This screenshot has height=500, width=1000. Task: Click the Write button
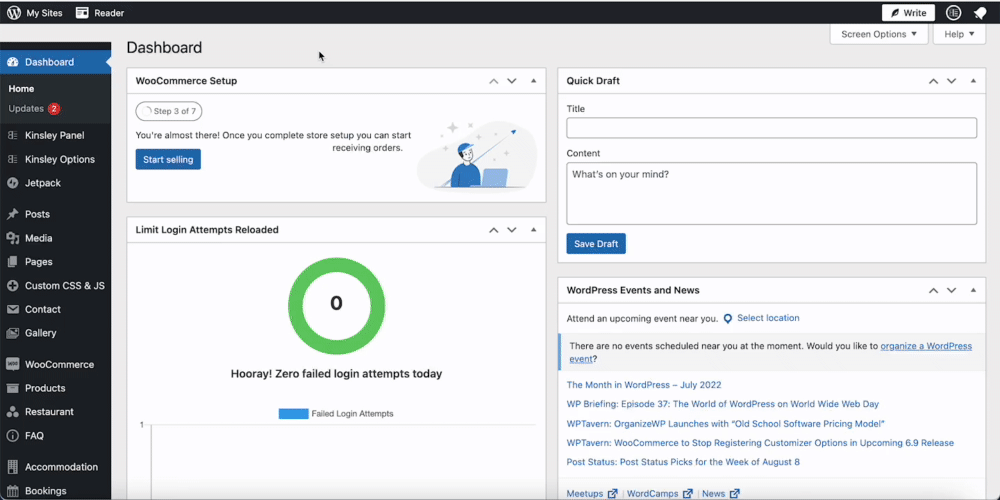pos(908,13)
